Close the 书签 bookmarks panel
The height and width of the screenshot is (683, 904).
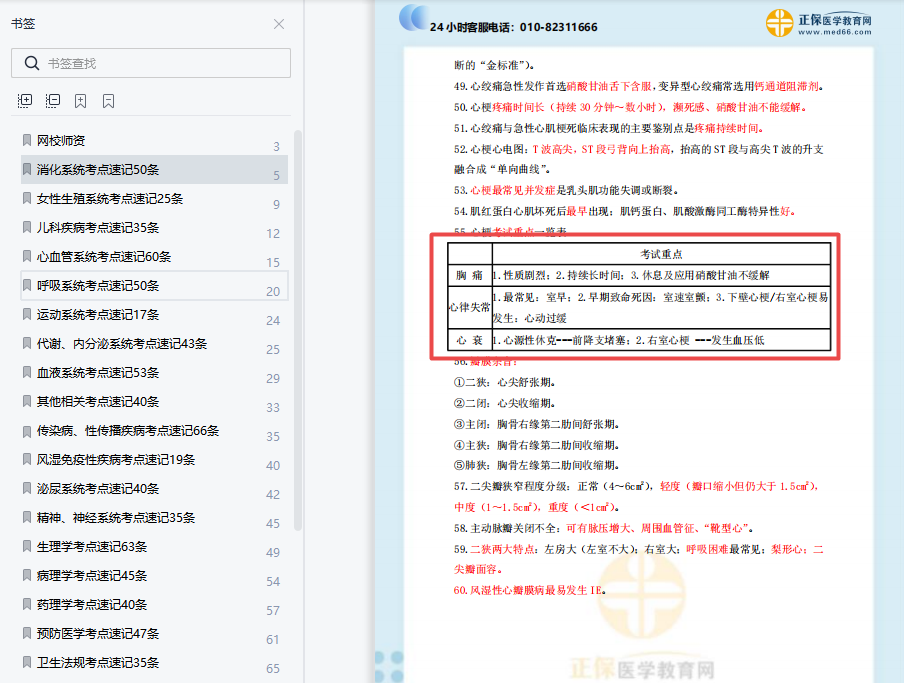point(277,24)
